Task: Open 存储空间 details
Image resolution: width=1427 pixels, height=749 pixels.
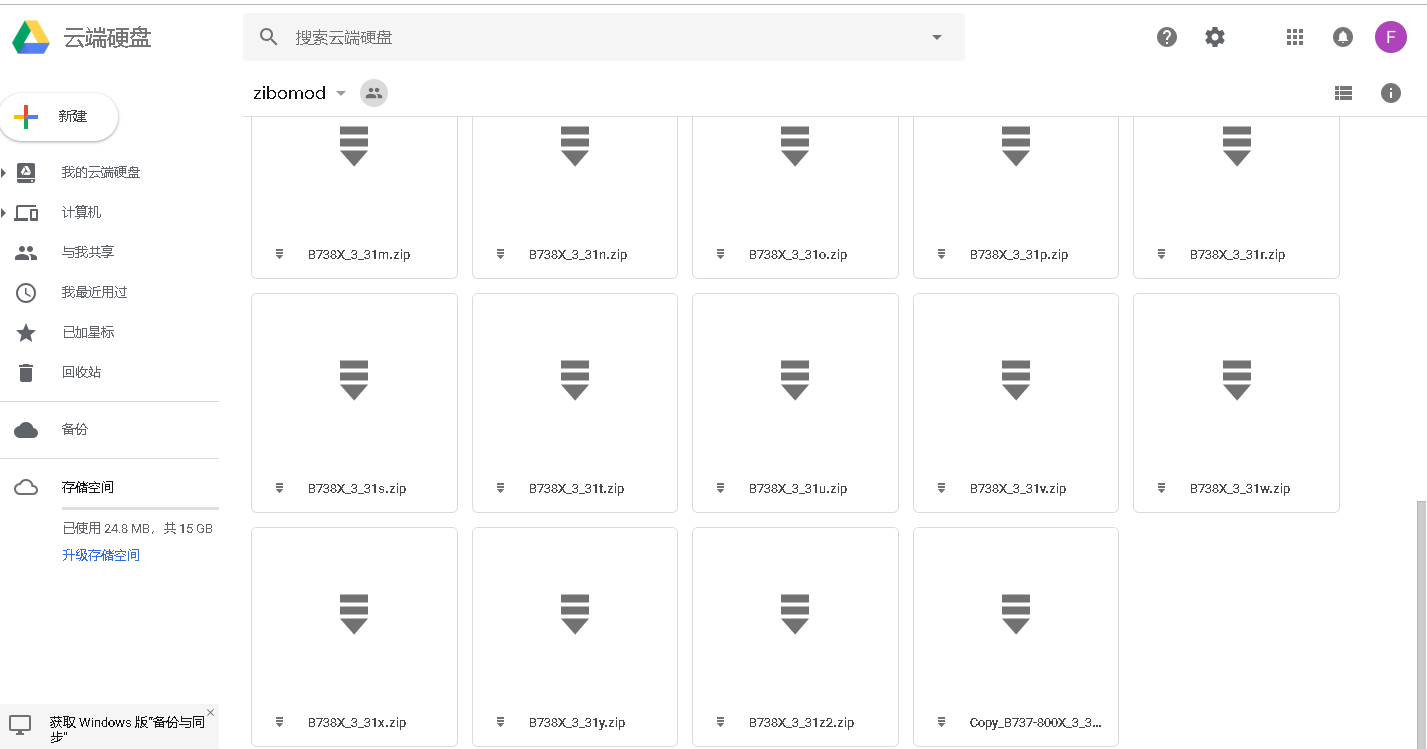Action: [x=88, y=487]
